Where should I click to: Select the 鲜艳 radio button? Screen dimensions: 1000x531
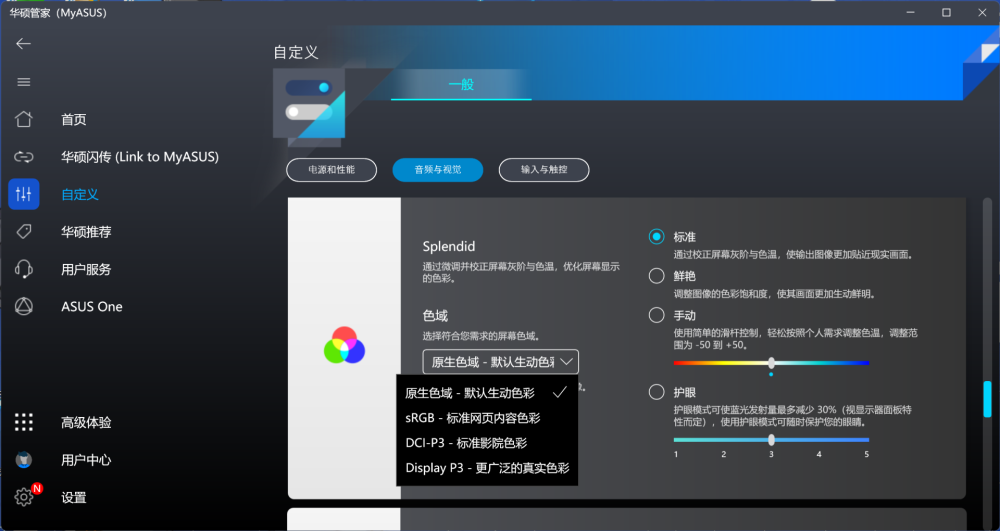tap(656, 276)
